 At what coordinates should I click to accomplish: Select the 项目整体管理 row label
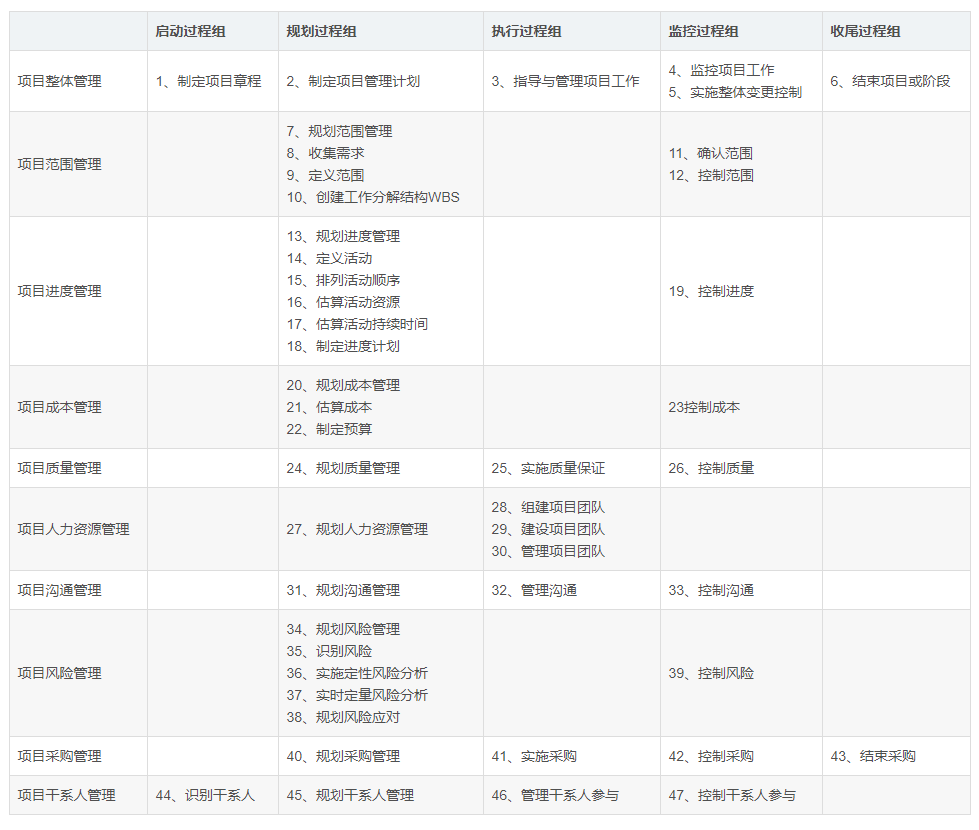pos(59,81)
